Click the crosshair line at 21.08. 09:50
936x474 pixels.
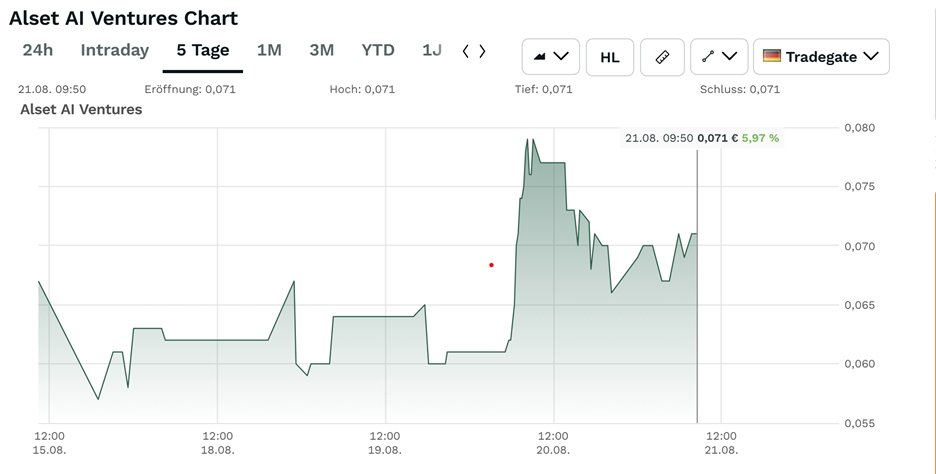pos(696,300)
